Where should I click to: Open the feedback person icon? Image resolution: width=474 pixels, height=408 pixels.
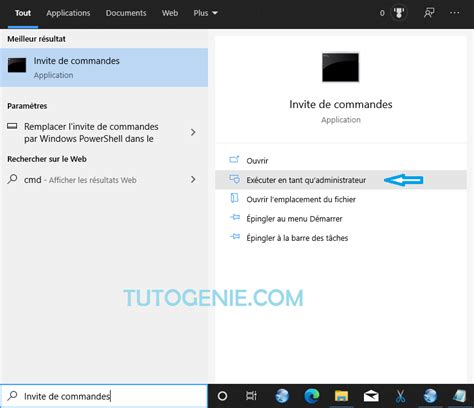429,13
